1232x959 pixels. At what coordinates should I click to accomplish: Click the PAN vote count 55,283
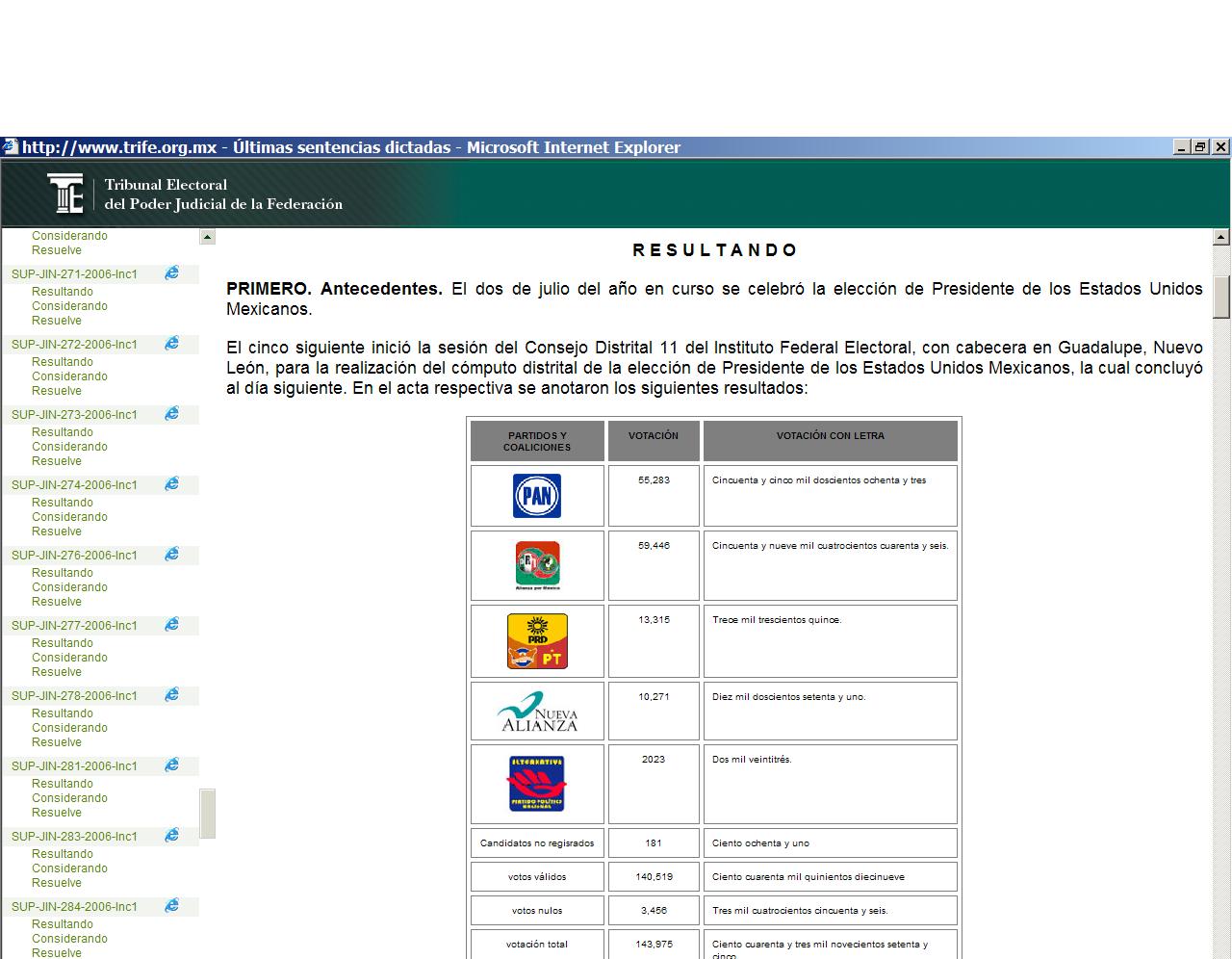[654, 480]
